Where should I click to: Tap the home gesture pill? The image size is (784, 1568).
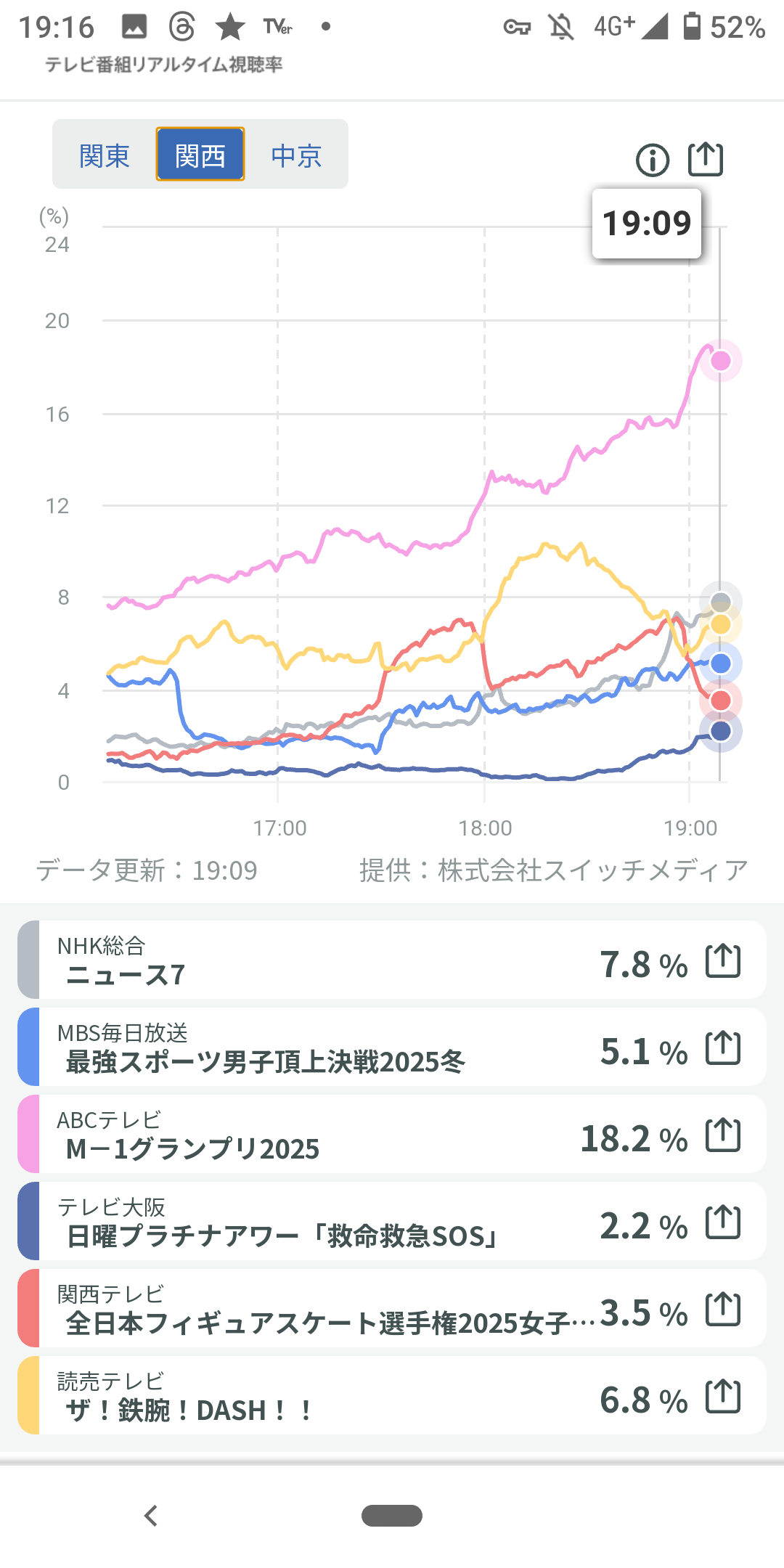(392, 1516)
